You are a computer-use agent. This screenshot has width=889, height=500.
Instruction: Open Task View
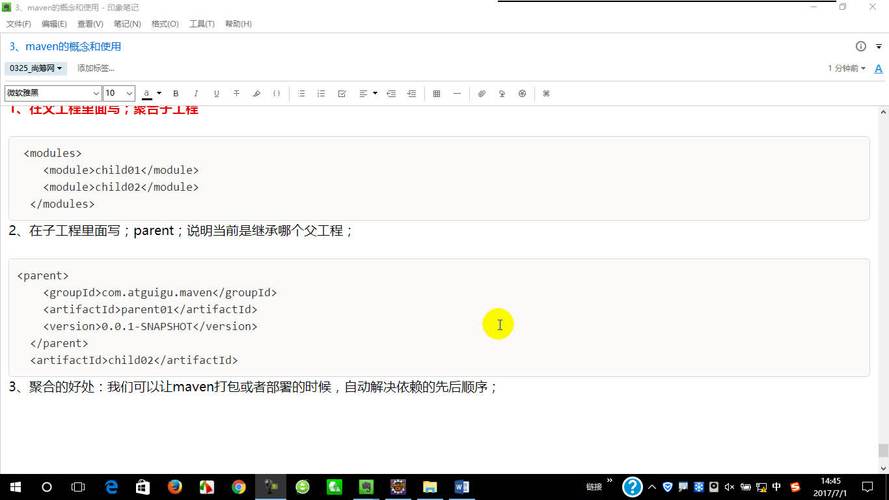point(78,487)
